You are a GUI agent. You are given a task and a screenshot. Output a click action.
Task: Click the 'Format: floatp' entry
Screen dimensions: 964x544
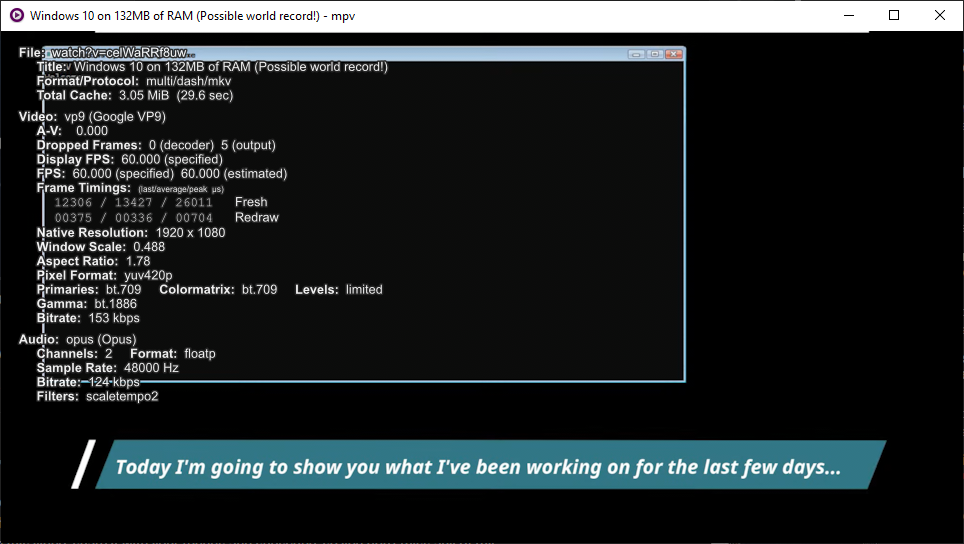pos(173,353)
